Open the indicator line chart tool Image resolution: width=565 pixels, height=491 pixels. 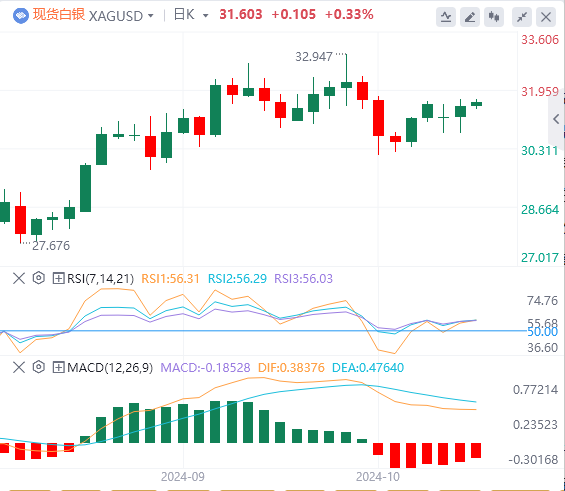click(x=446, y=17)
